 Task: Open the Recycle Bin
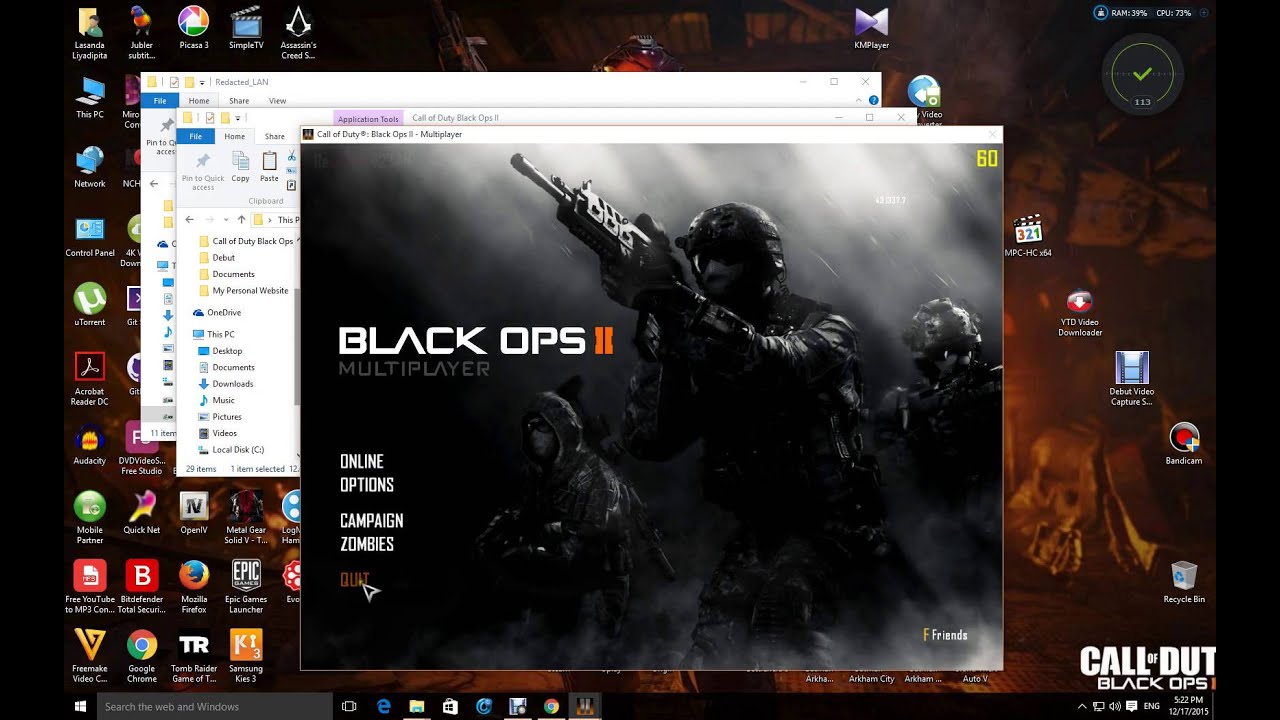(x=1184, y=582)
